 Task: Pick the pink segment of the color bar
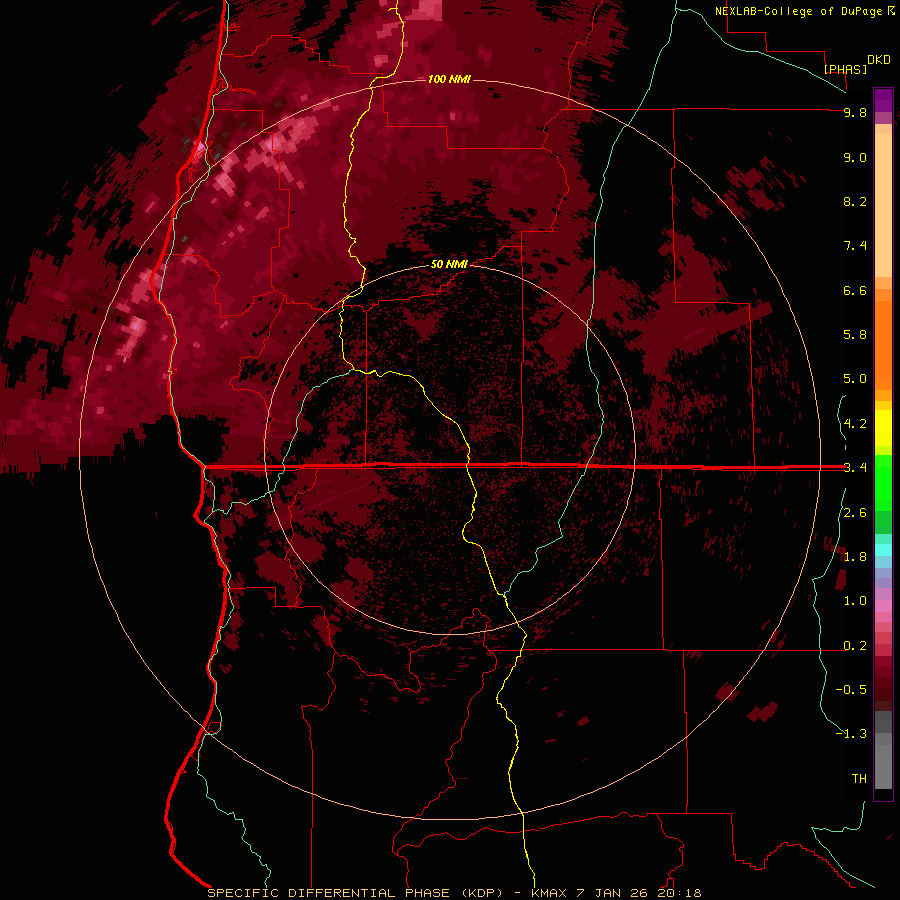(883, 606)
